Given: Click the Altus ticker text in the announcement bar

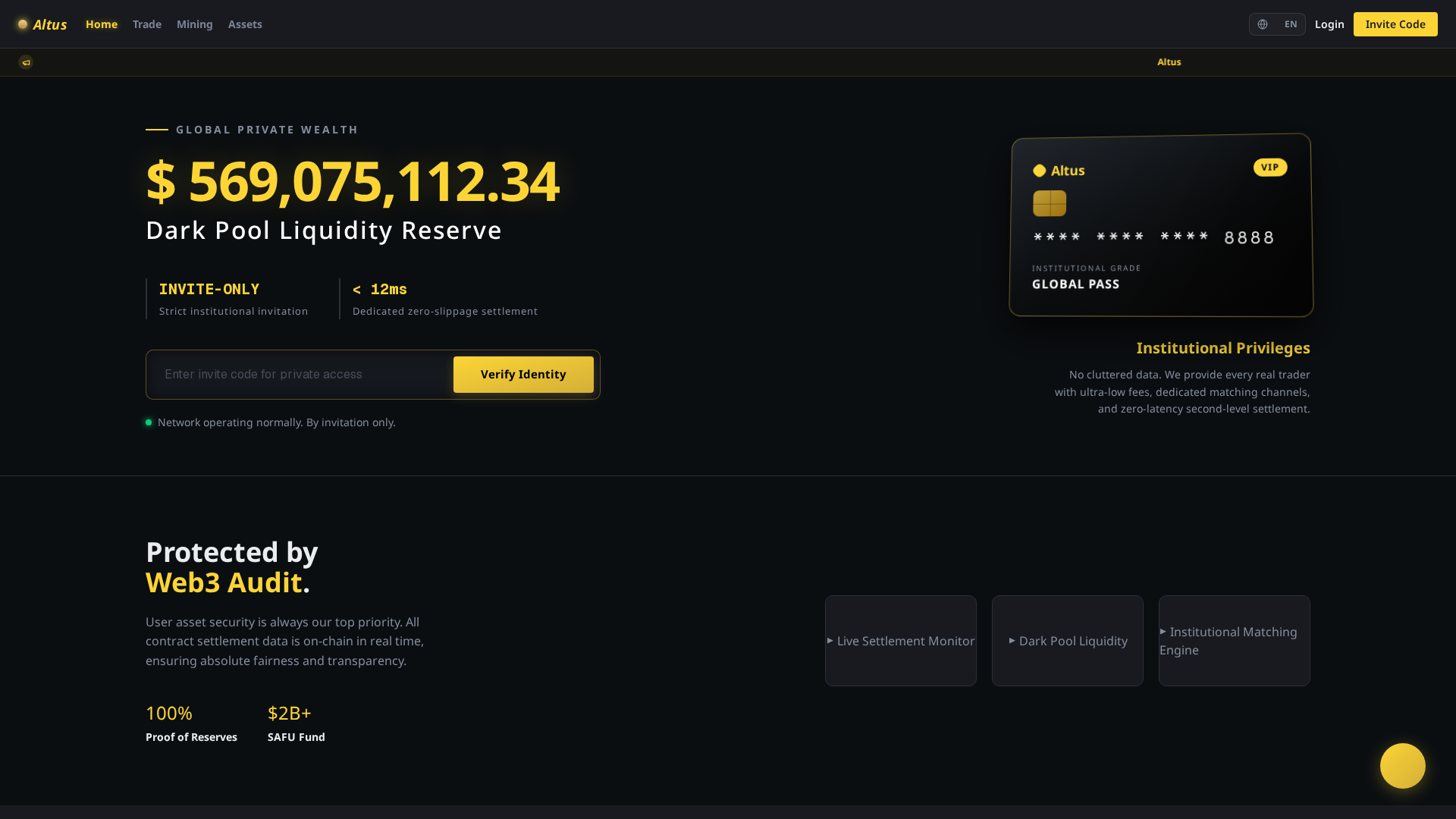Looking at the screenshot, I should (1169, 62).
